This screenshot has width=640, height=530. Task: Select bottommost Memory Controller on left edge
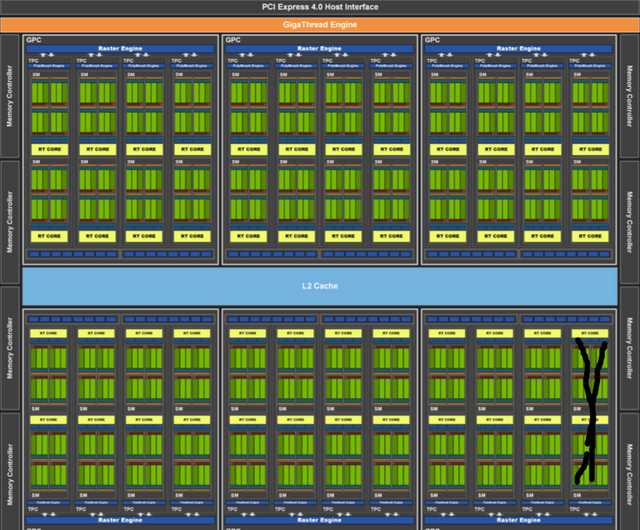point(10,472)
